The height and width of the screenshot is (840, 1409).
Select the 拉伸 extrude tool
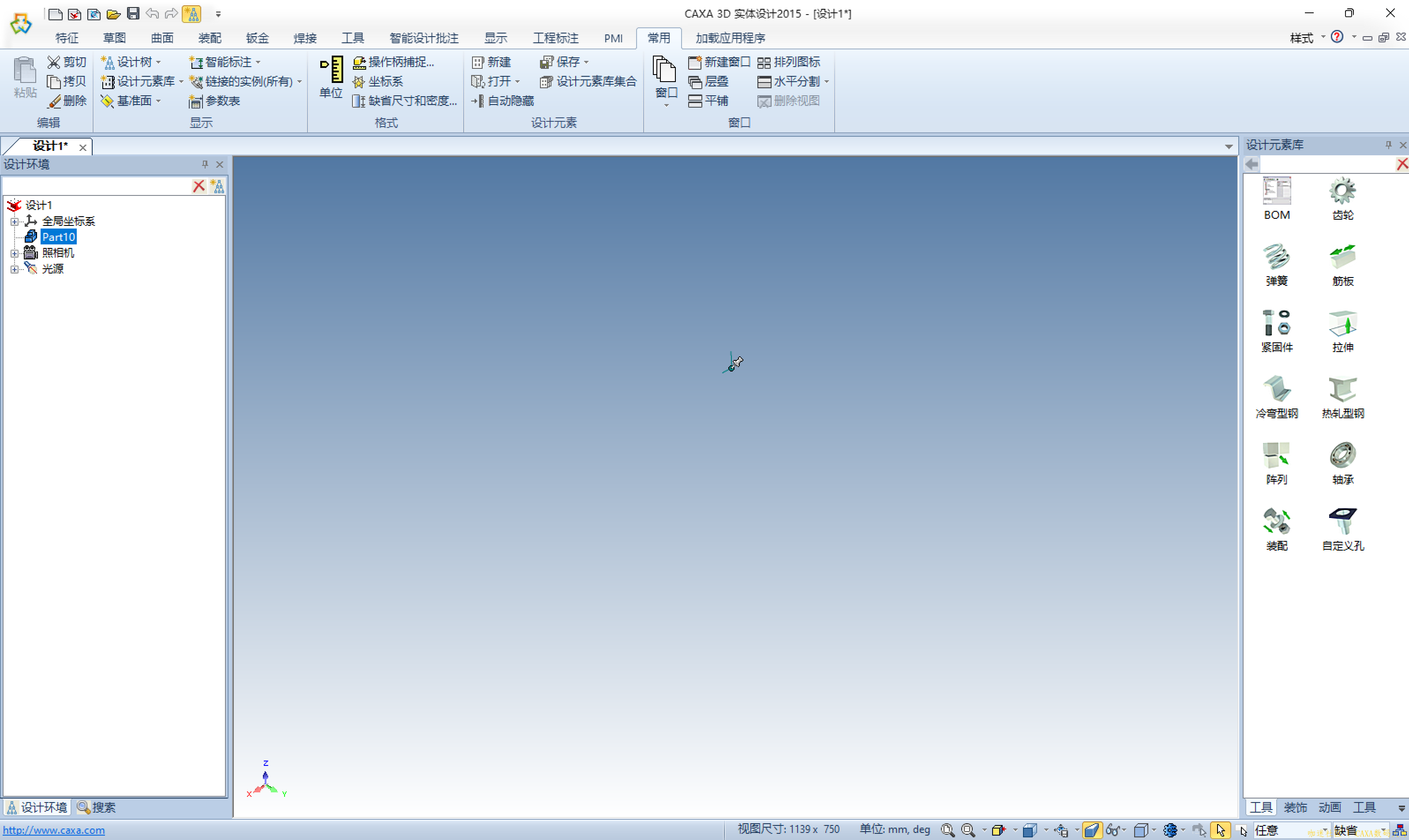[1342, 330]
